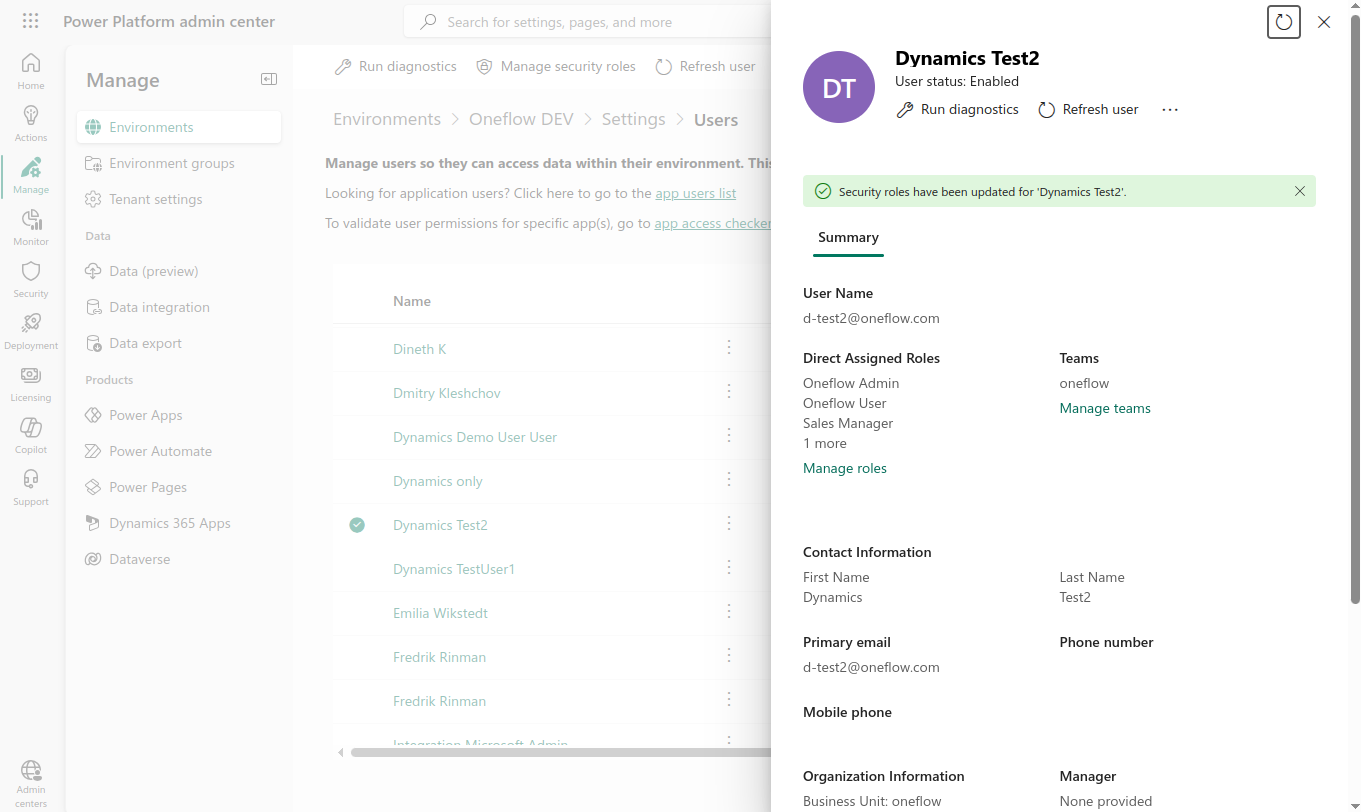Open more actions for Dynamics Test2
This screenshot has width=1361, height=812.
[x=729, y=523]
